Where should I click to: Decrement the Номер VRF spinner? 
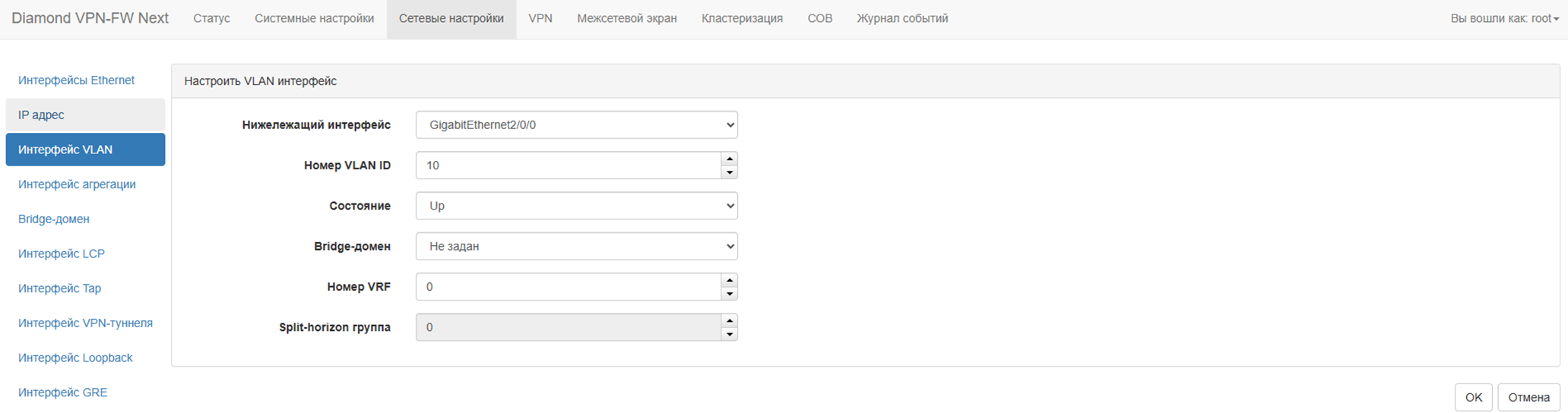pos(729,294)
